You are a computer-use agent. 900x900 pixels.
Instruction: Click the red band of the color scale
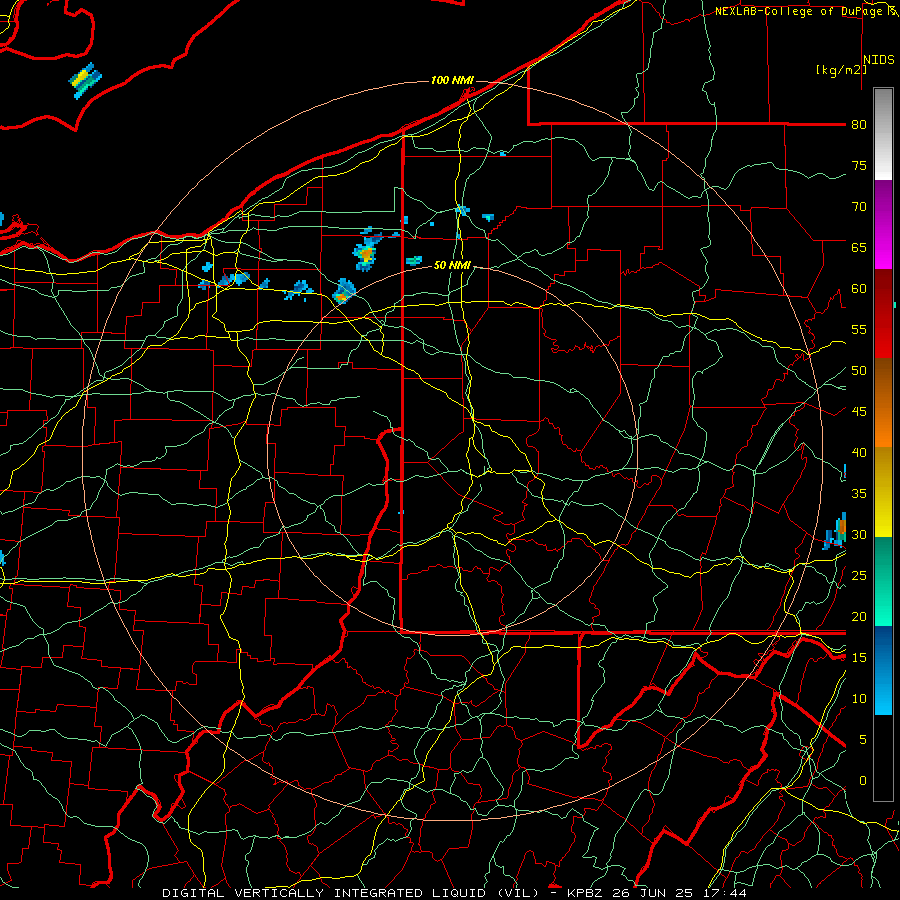(883, 313)
